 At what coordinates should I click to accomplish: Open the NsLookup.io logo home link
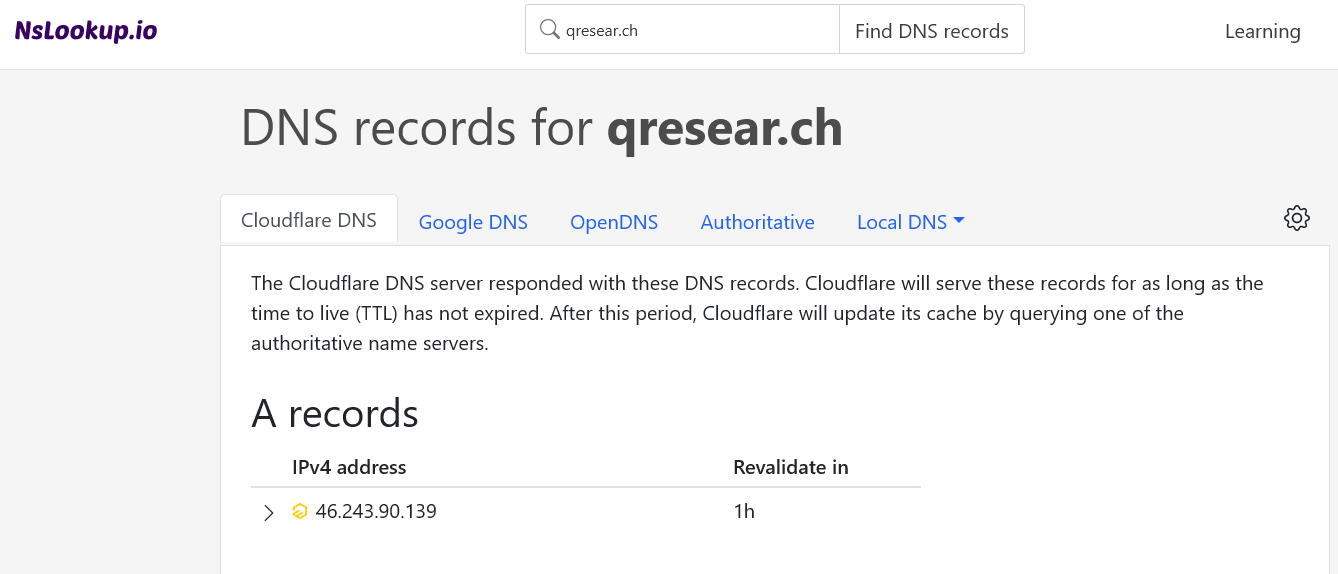(x=86, y=30)
